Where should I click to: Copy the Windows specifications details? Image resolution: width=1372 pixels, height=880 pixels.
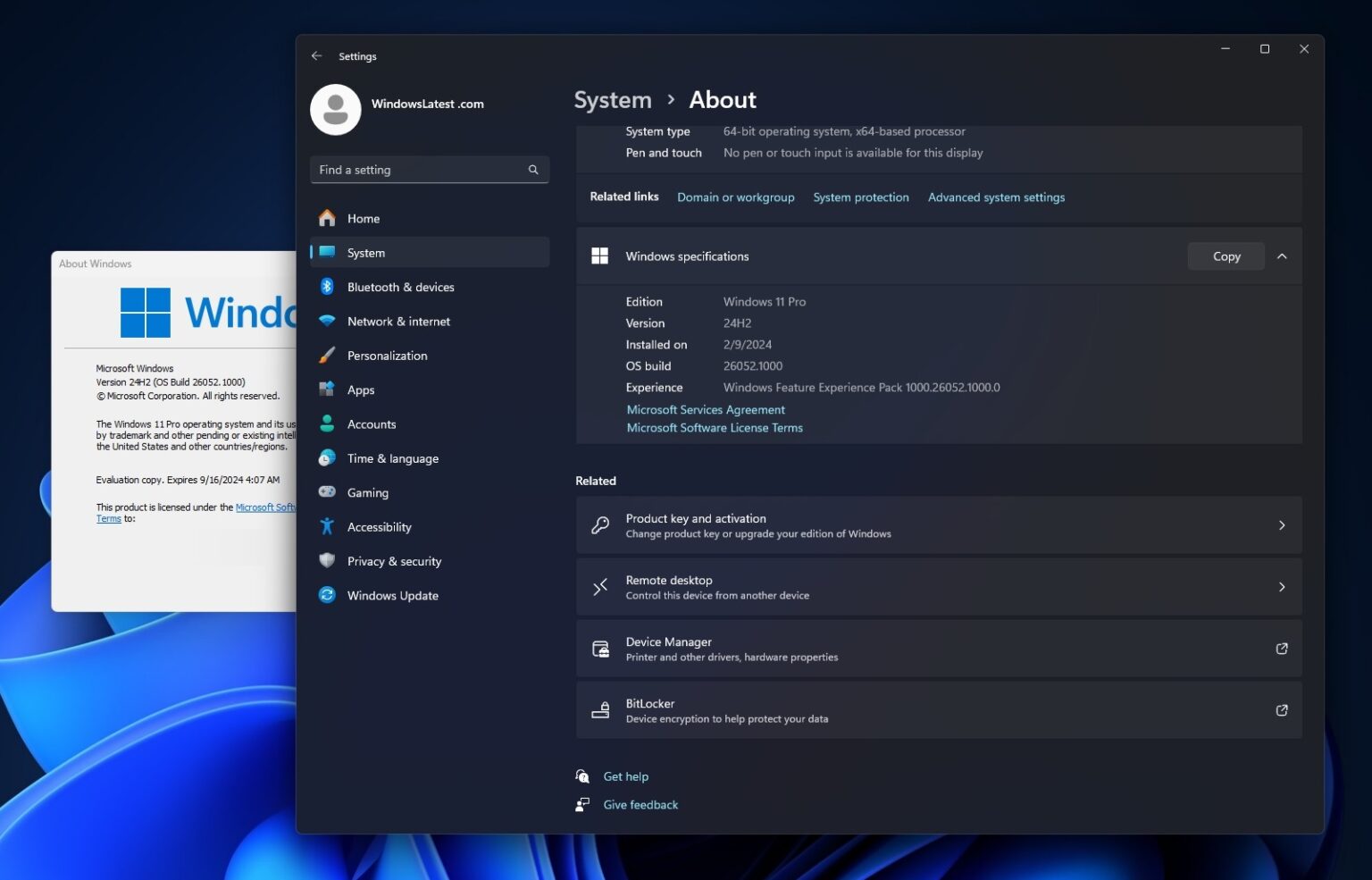coord(1226,256)
